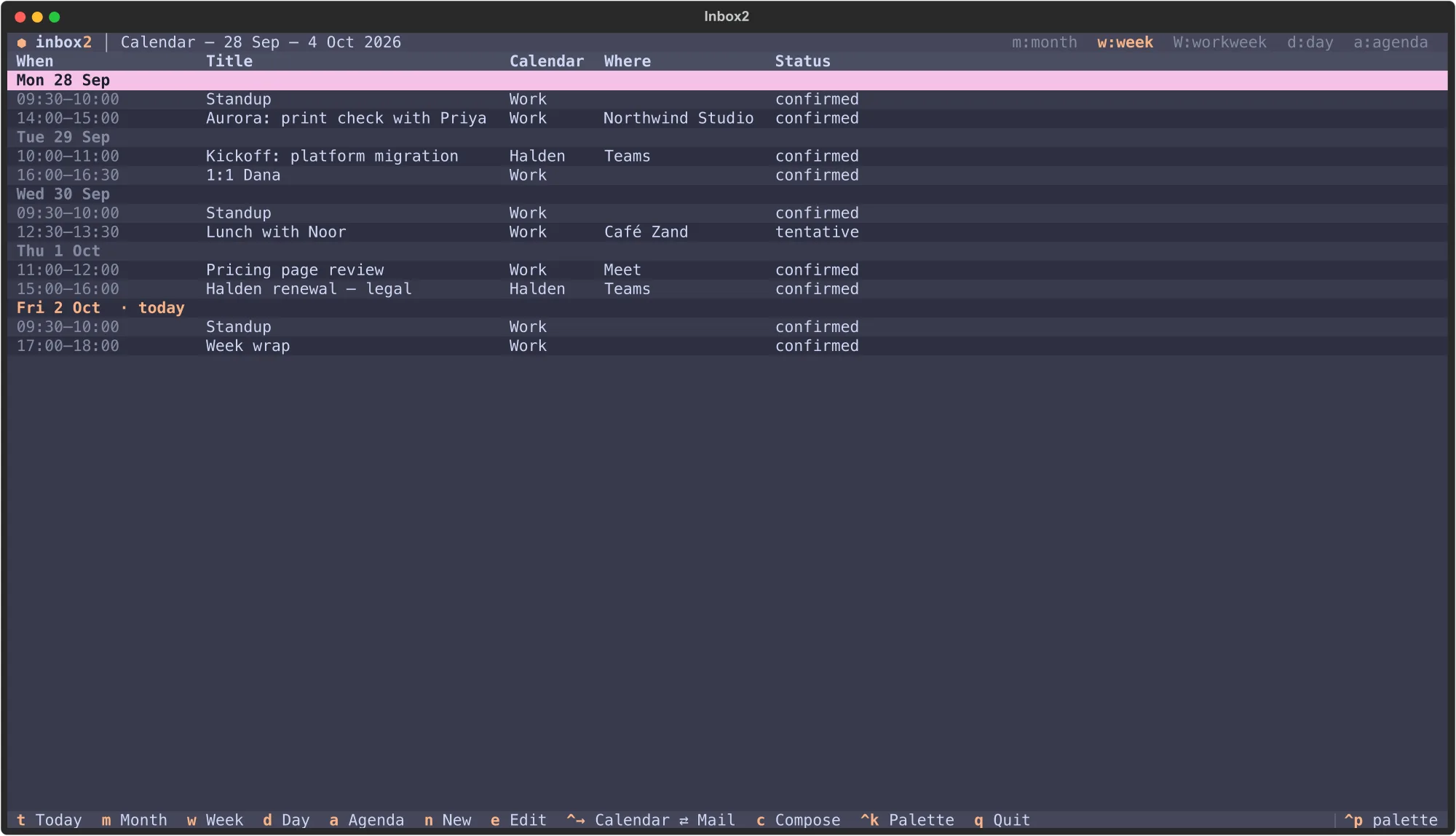Select the Fri 2 Oct today header
This screenshot has height=836, width=1456.
coord(727,307)
